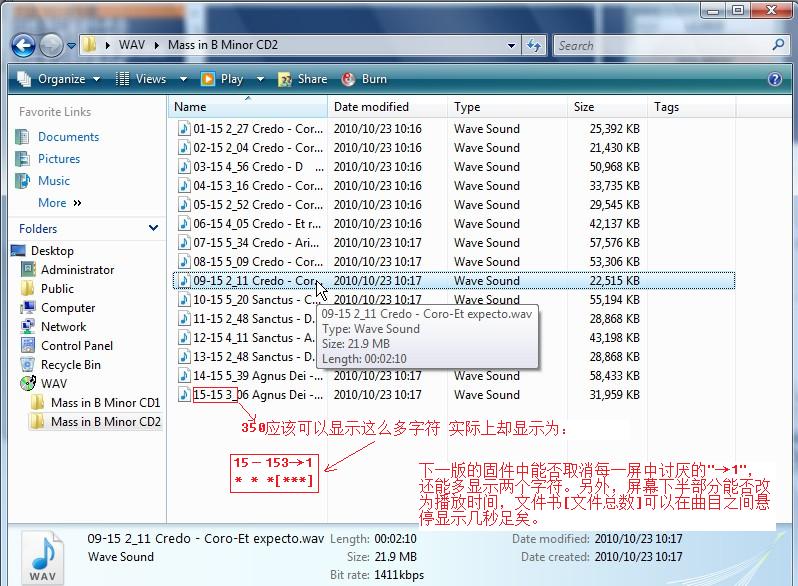Go back with the blue Back arrow
This screenshot has height=586, width=798.
point(23,46)
